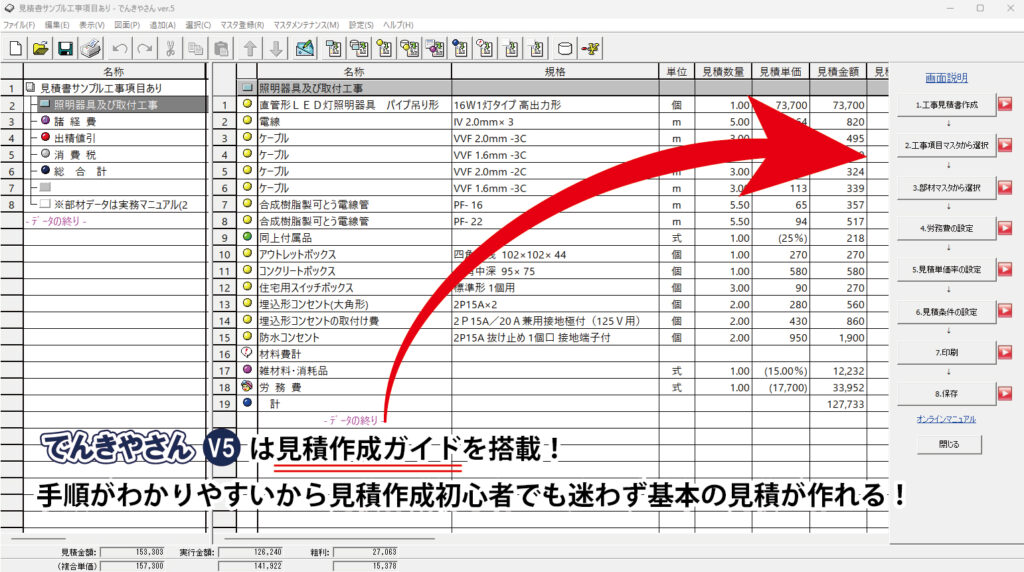
Task: Select 諸経費 in the tree
Action: [75, 121]
